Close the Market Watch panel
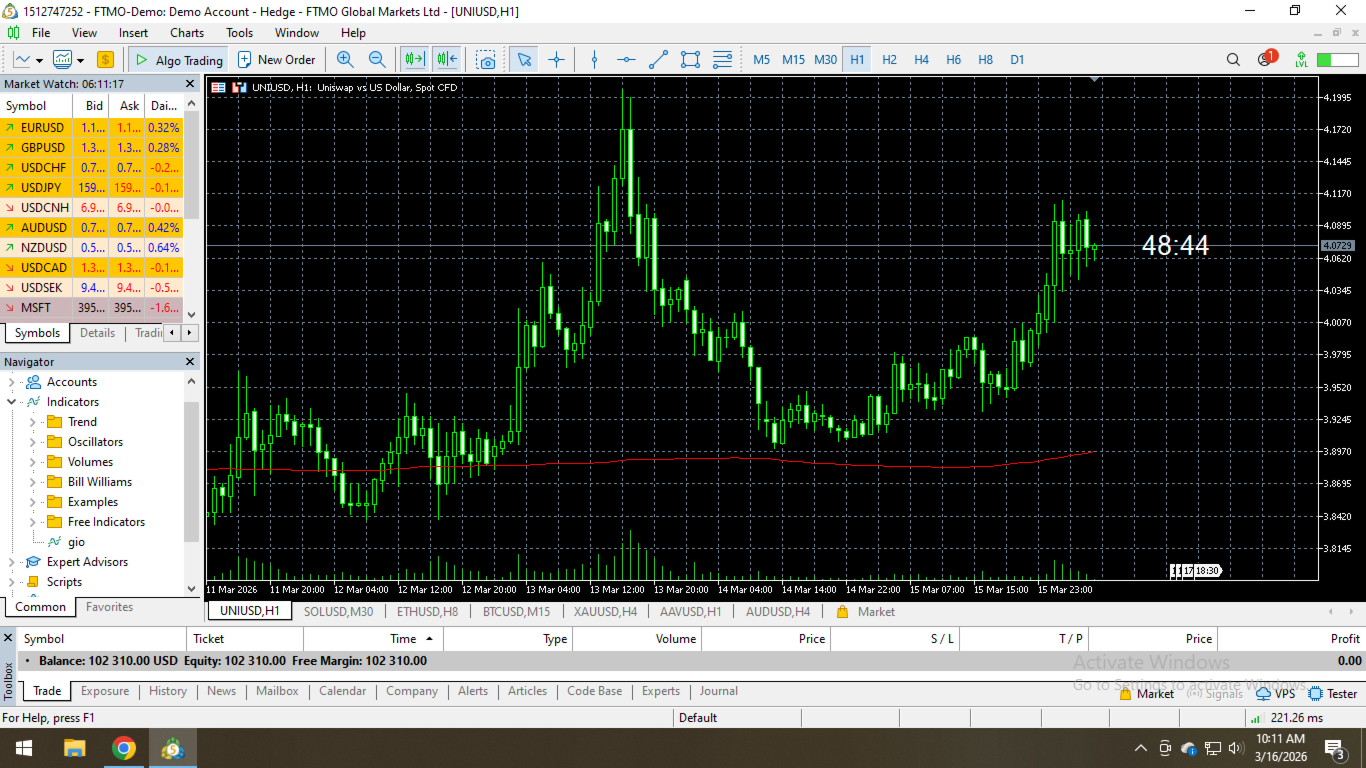This screenshot has width=1366, height=768. 190,84
